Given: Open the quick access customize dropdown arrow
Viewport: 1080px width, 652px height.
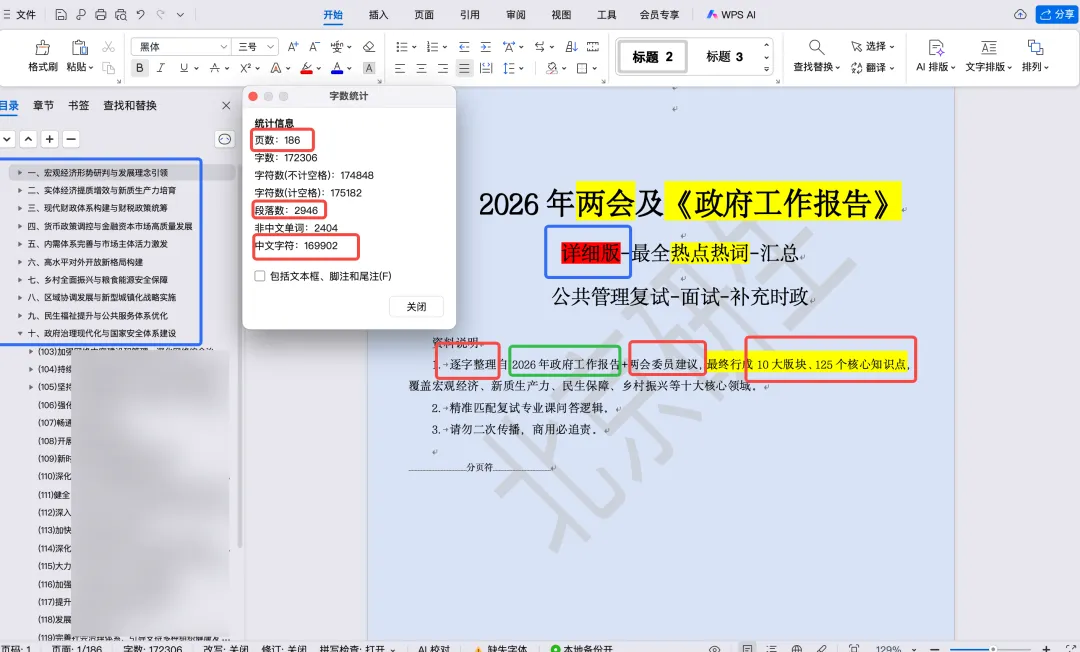Looking at the screenshot, I should click(x=180, y=14).
